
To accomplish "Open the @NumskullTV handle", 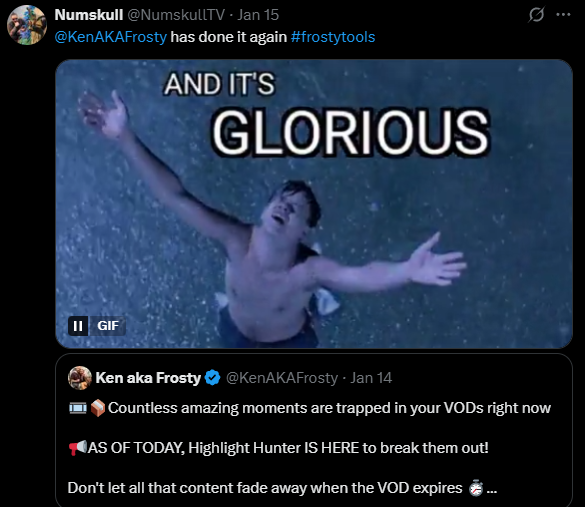I will point(176,15).
